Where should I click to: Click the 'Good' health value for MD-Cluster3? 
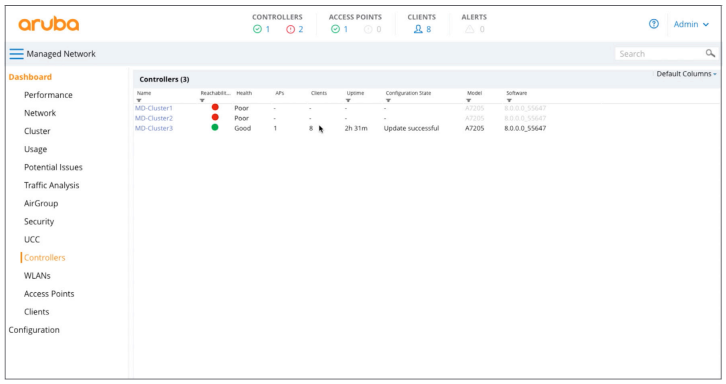point(243,128)
